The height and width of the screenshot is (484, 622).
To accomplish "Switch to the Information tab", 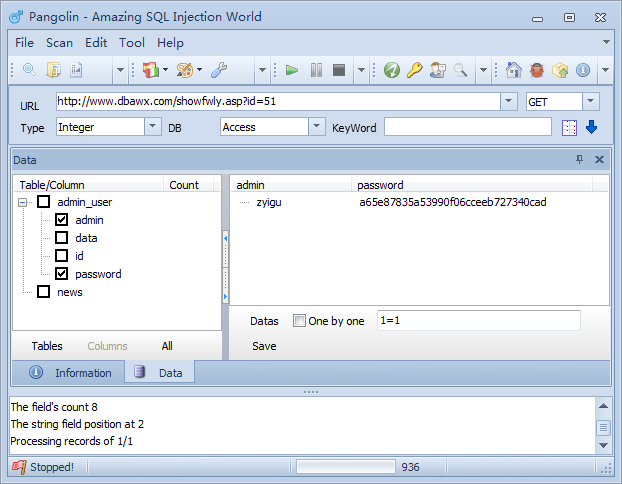I will click(x=69, y=373).
